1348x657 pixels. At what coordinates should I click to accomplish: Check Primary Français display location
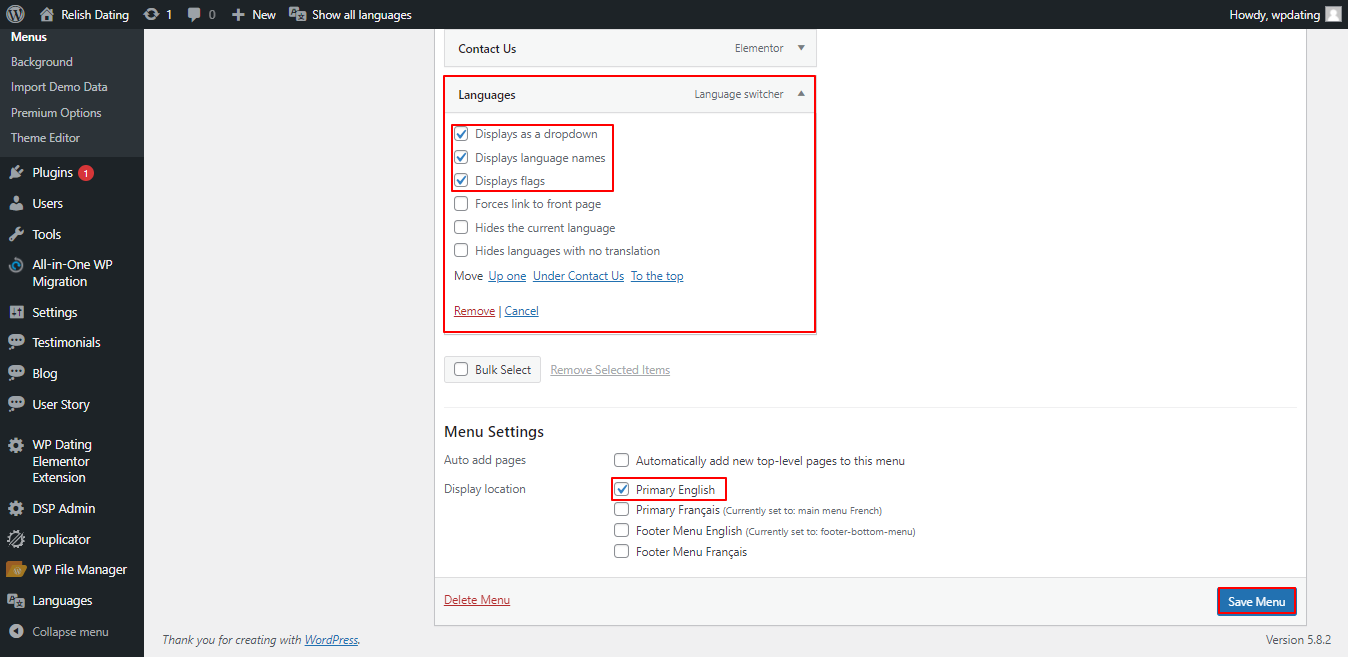[622, 510]
